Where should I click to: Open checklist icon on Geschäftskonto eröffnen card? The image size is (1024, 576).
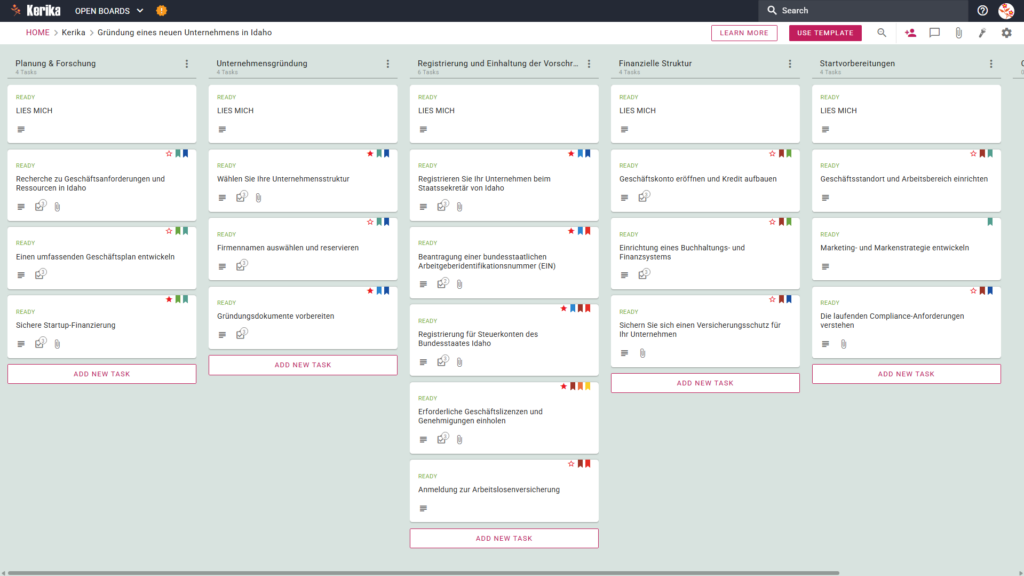[x=644, y=197]
